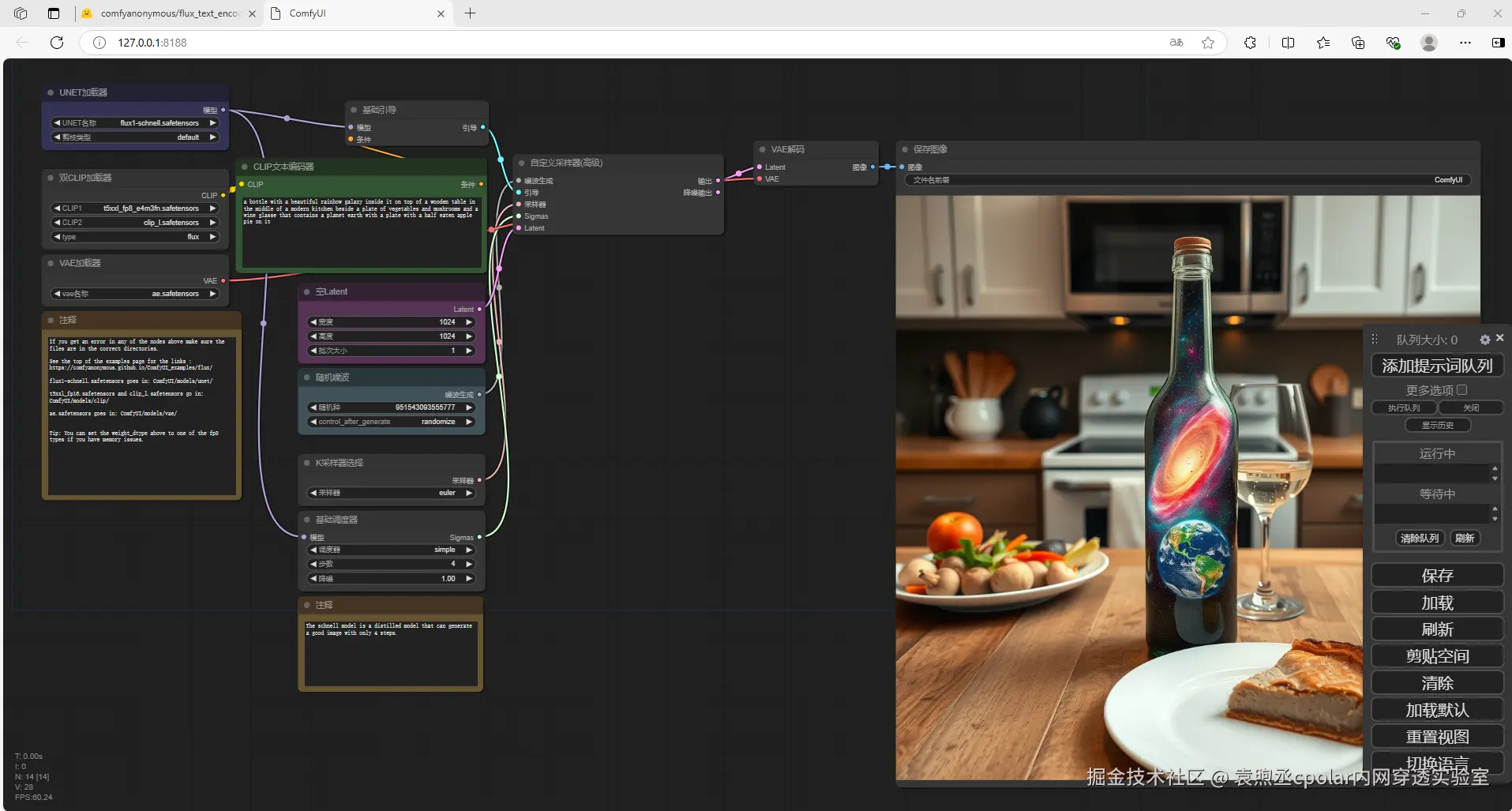Collapse the 基础调度器 node via its title dot
1512x811 pixels.
(307, 520)
